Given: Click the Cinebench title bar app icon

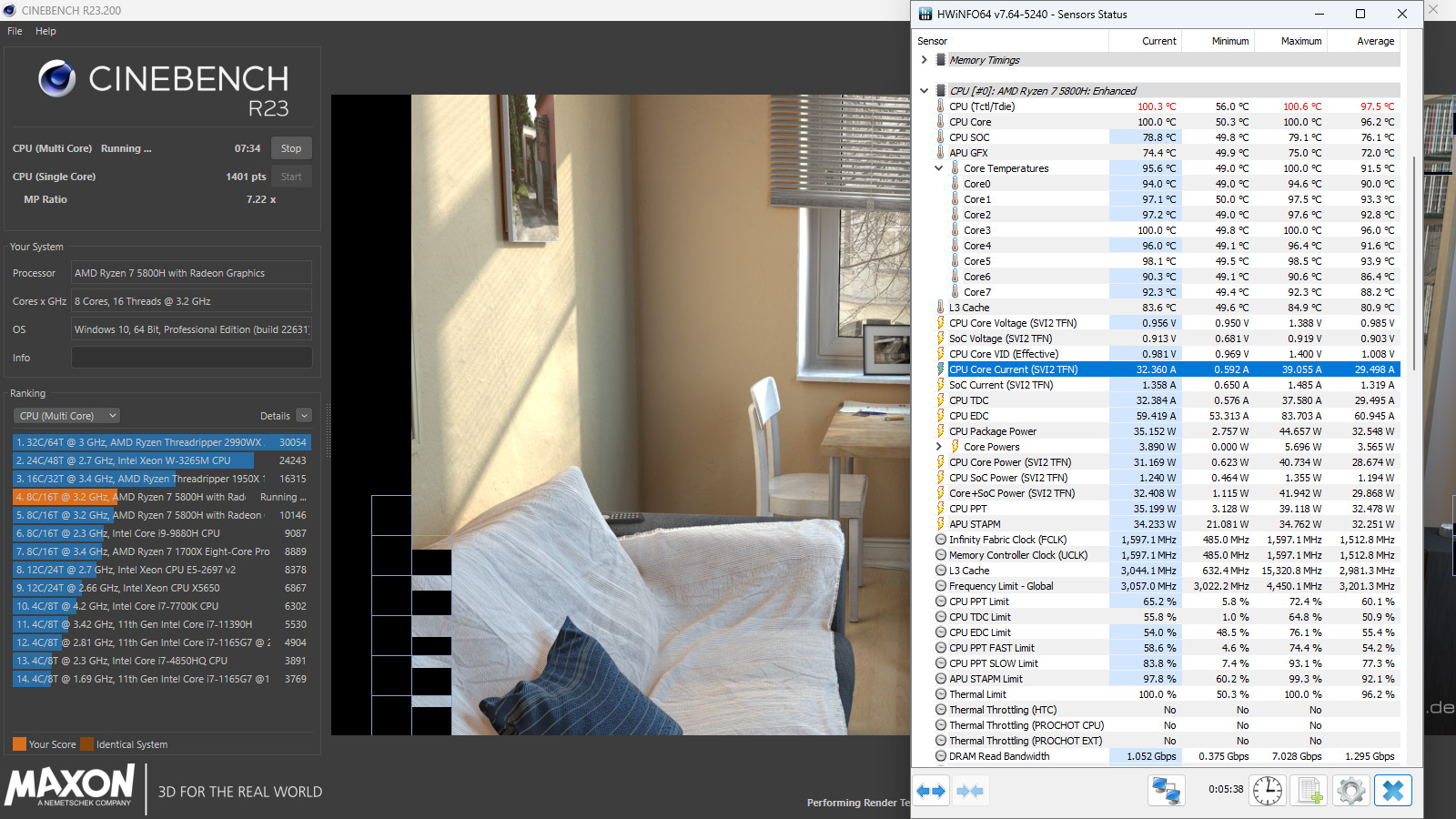Looking at the screenshot, I should coord(10,10).
